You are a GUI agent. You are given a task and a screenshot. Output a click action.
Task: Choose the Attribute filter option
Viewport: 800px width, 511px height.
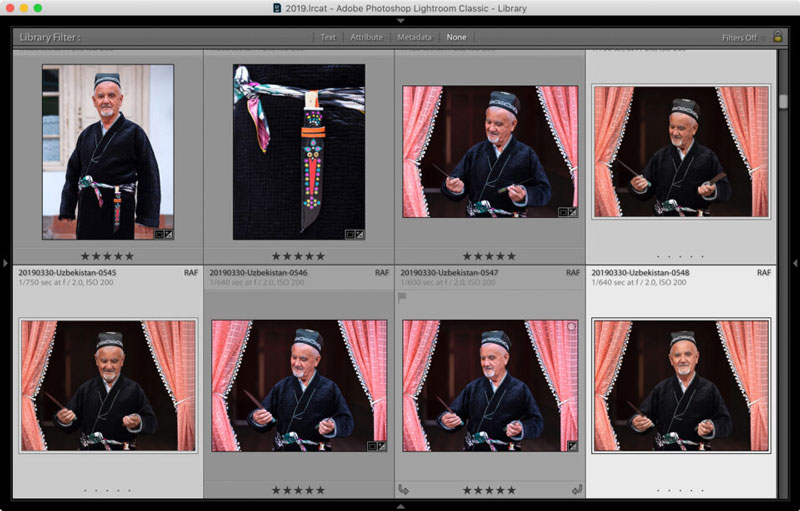(x=366, y=37)
